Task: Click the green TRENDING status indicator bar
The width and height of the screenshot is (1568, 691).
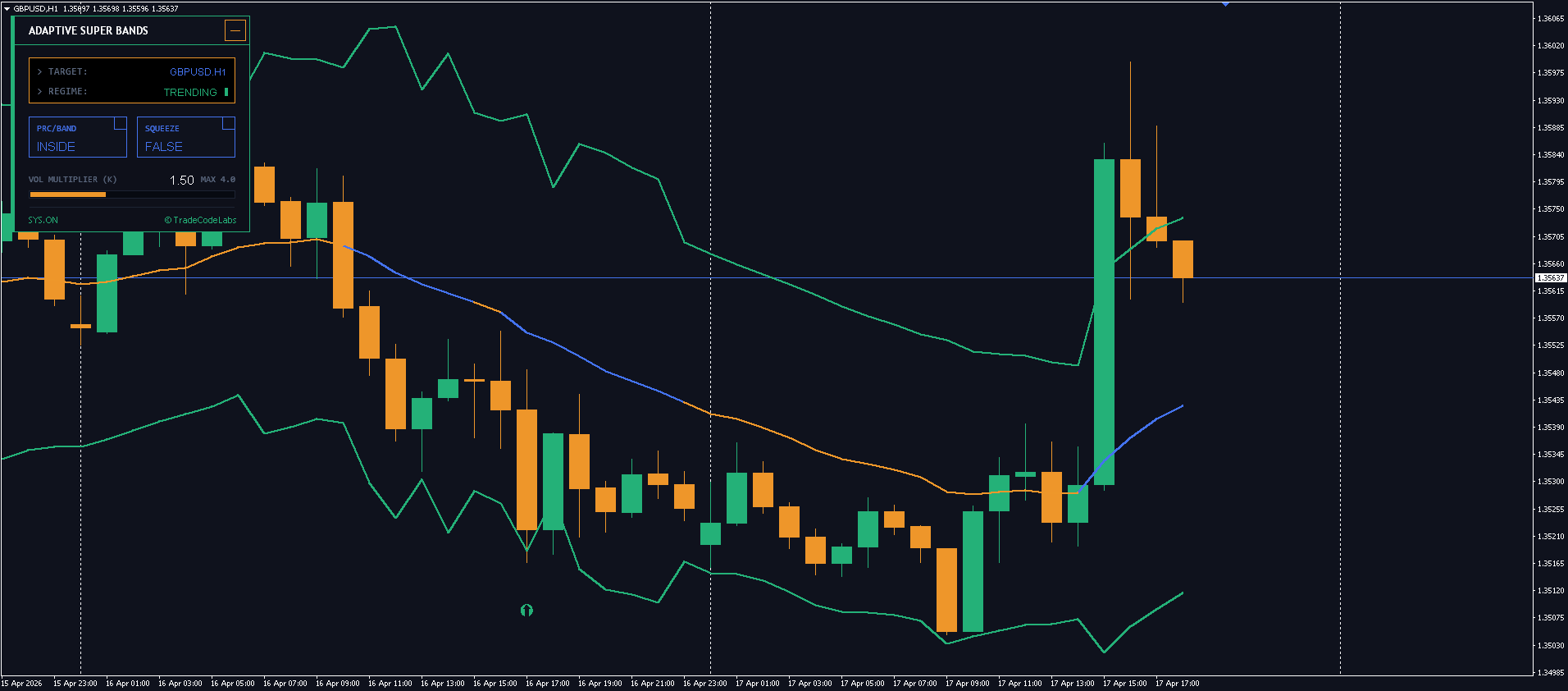Action: 226,92
